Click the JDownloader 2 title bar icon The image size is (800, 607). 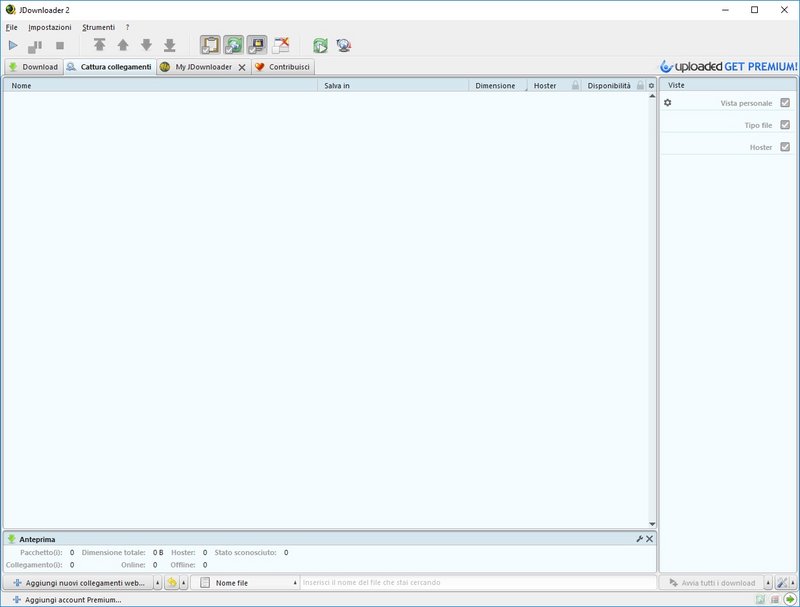click(10, 10)
